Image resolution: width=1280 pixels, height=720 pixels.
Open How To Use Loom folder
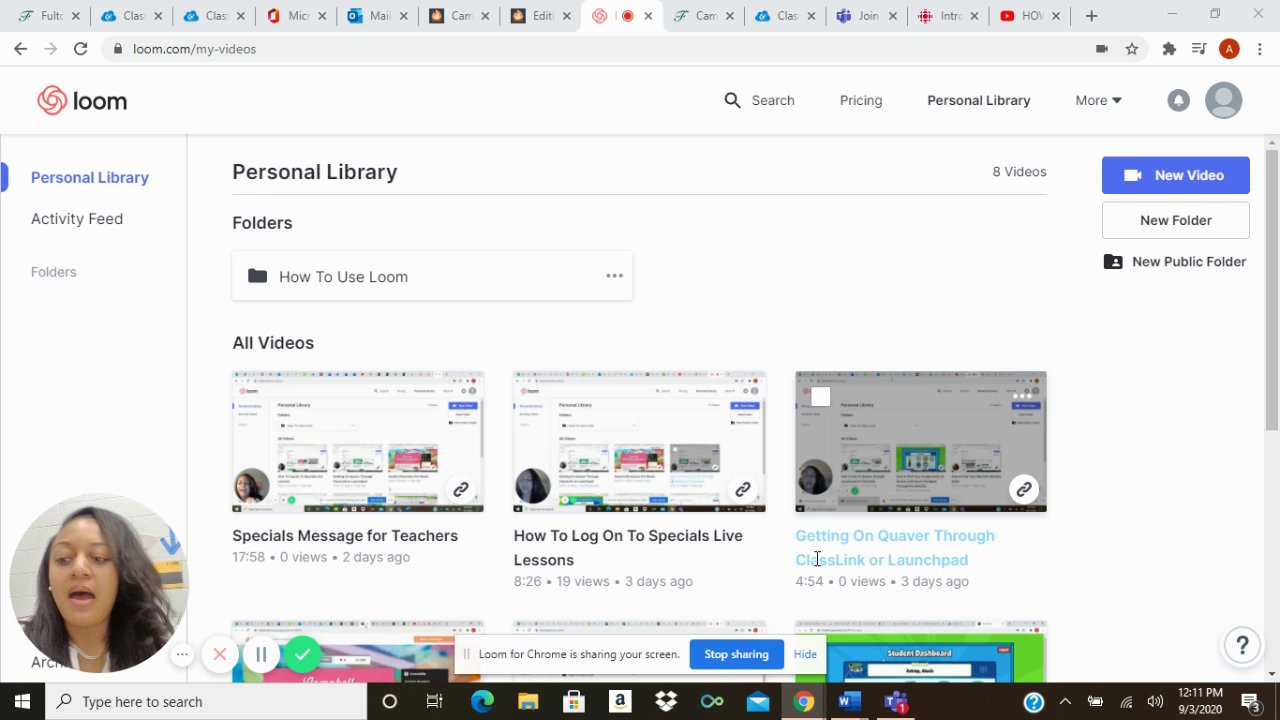(x=432, y=276)
